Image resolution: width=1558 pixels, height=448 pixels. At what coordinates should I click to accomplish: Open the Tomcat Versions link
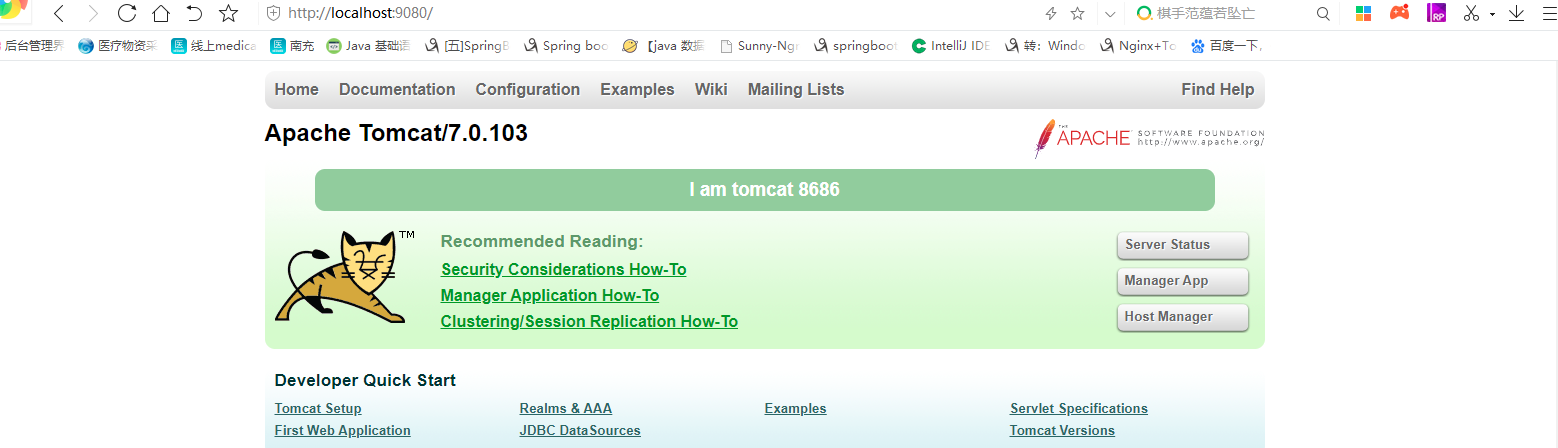pos(1062,430)
